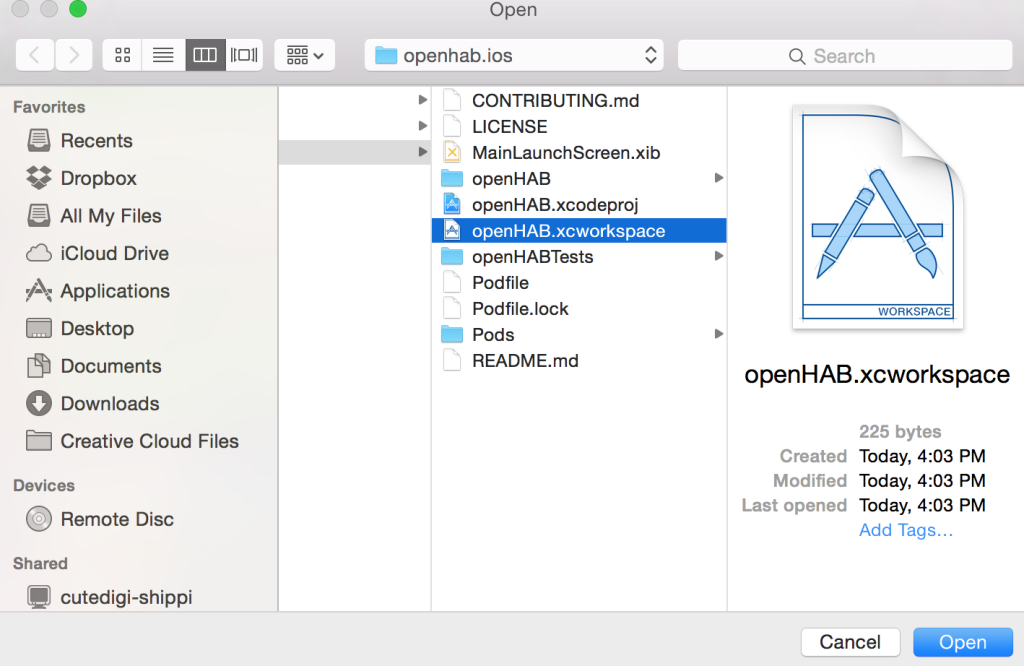Click the README.md document icon
Viewport: 1024px width, 666px height.
pos(452,360)
